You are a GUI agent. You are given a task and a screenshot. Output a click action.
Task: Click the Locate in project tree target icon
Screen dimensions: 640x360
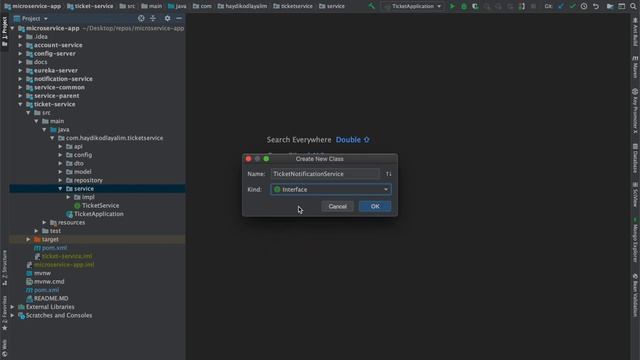coord(141,18)
